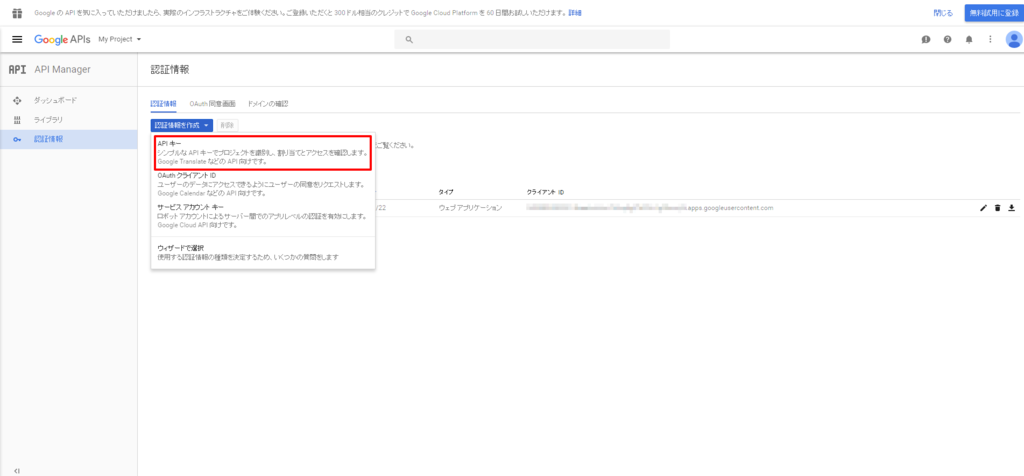Choose ウィザードで選択 menu entry
1024x476 pixels.
(263, 252)
